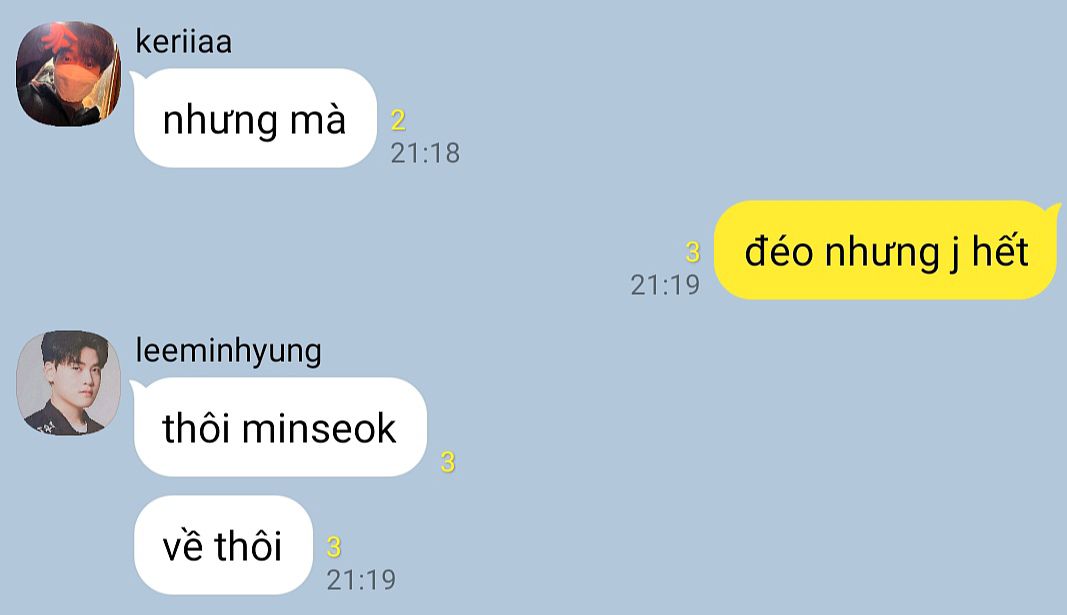Select the 'về thôi' message bubble
The height and width of the screenshot is (615, 1067).
(x=223, y=545)
